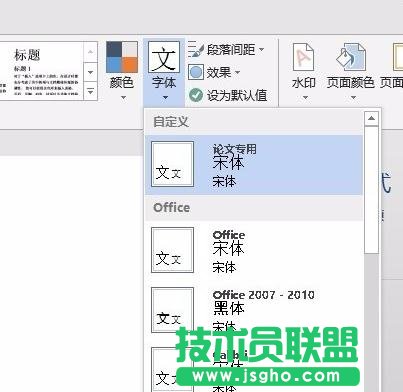Click the font dropdown scrollbar thumb
This screenshot has height=392, width=403.
pyautogui.click(x=371, y=189)
